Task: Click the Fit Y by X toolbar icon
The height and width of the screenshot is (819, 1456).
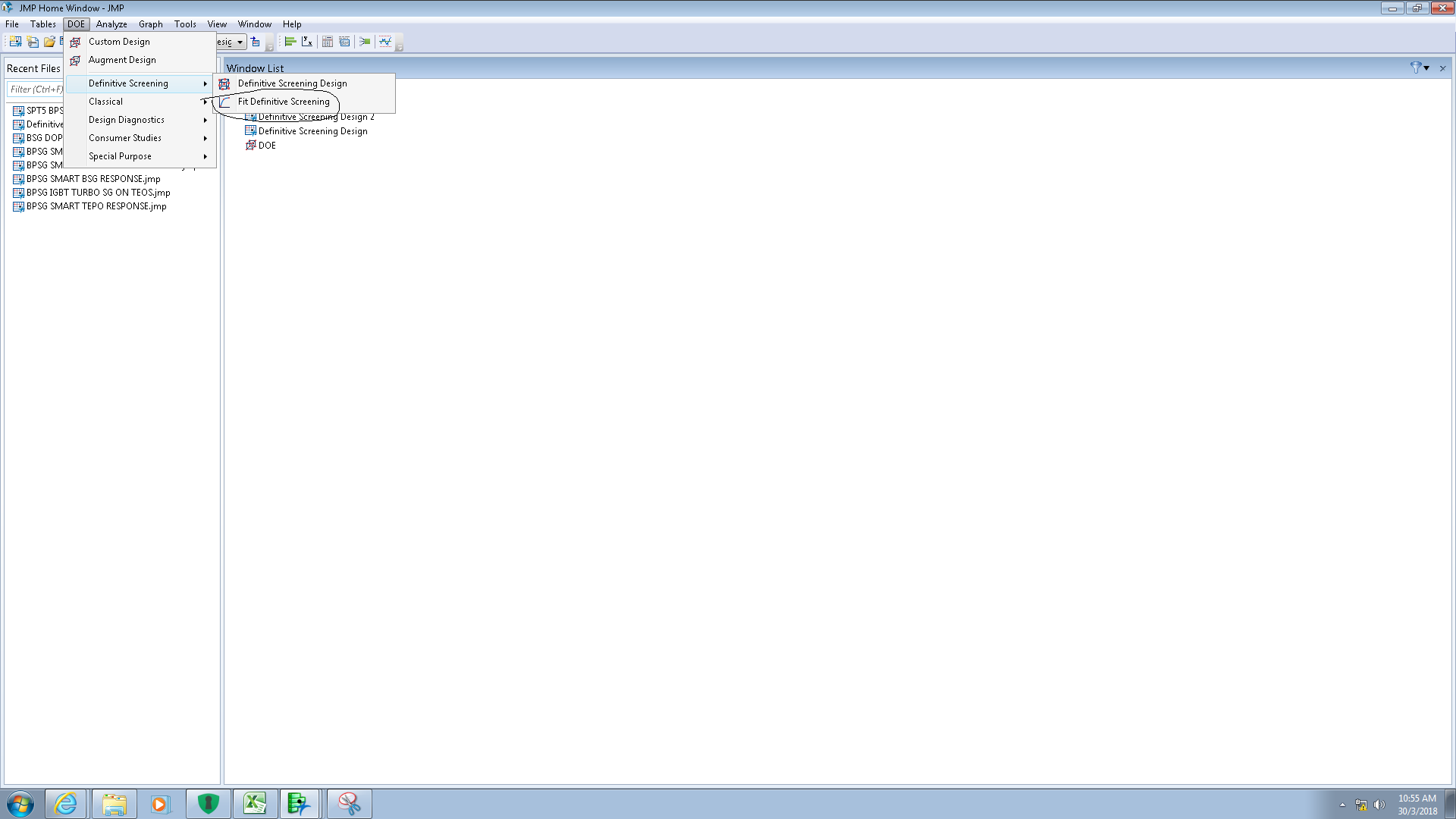Action: [307, 42]
